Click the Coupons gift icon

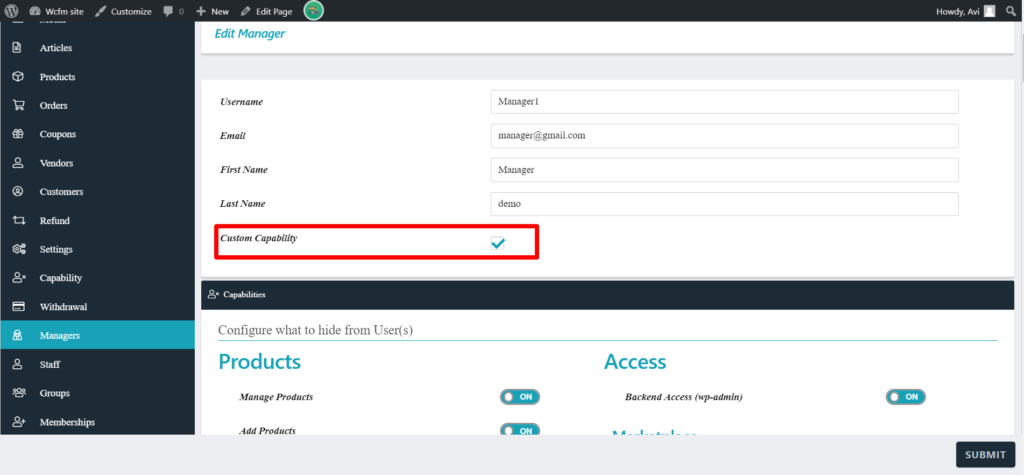click(18, 134)
